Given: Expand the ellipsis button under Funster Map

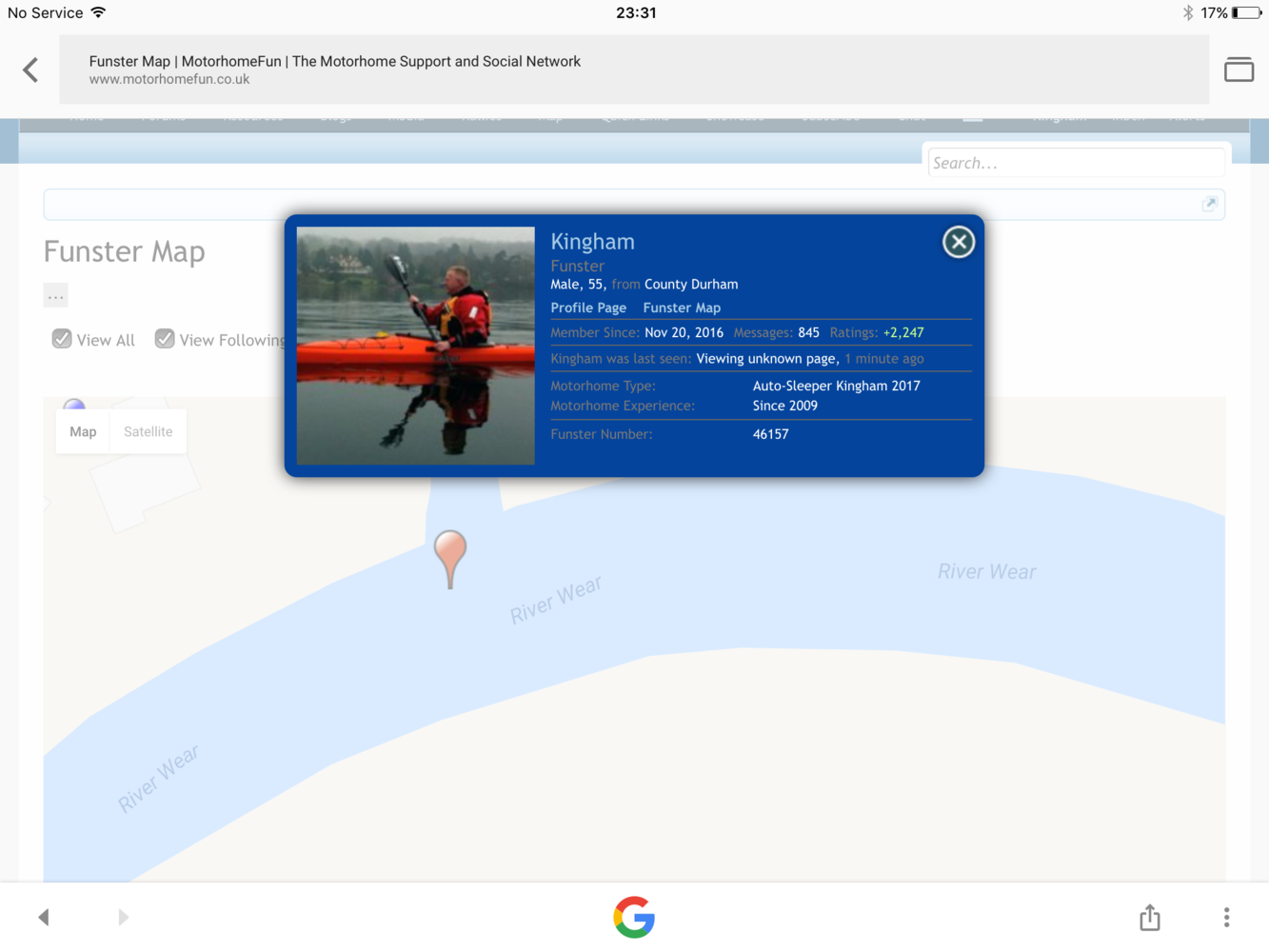Looking at the screenshot, I should [56, 295].
